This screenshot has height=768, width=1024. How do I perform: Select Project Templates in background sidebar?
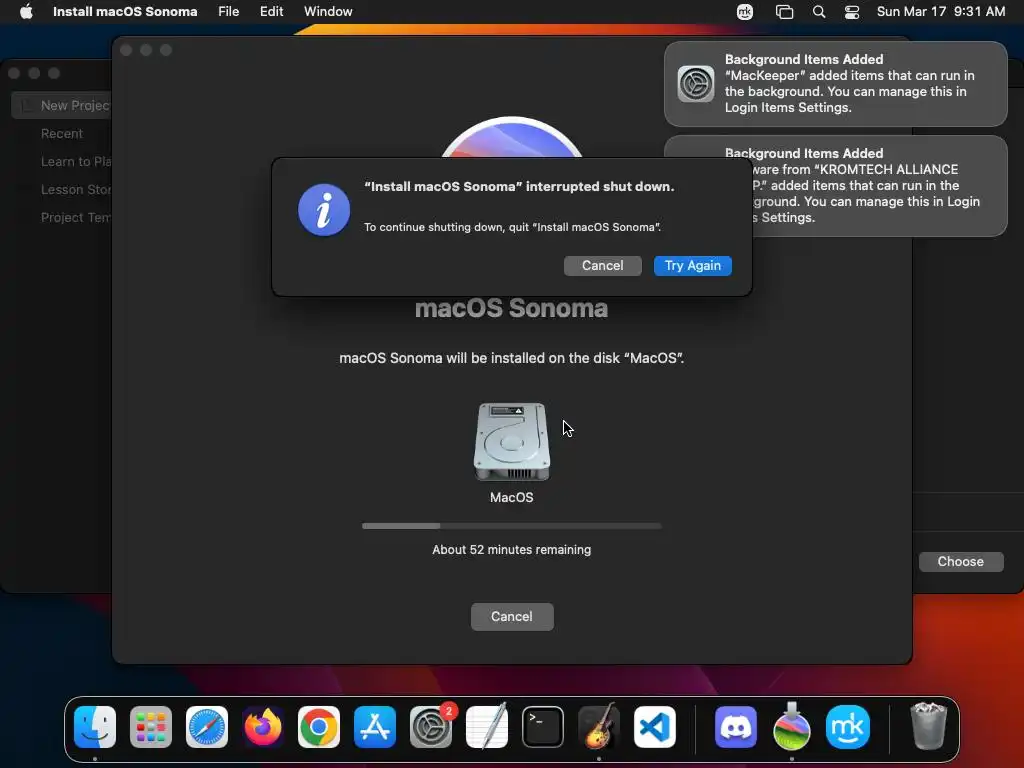(76, 217)
